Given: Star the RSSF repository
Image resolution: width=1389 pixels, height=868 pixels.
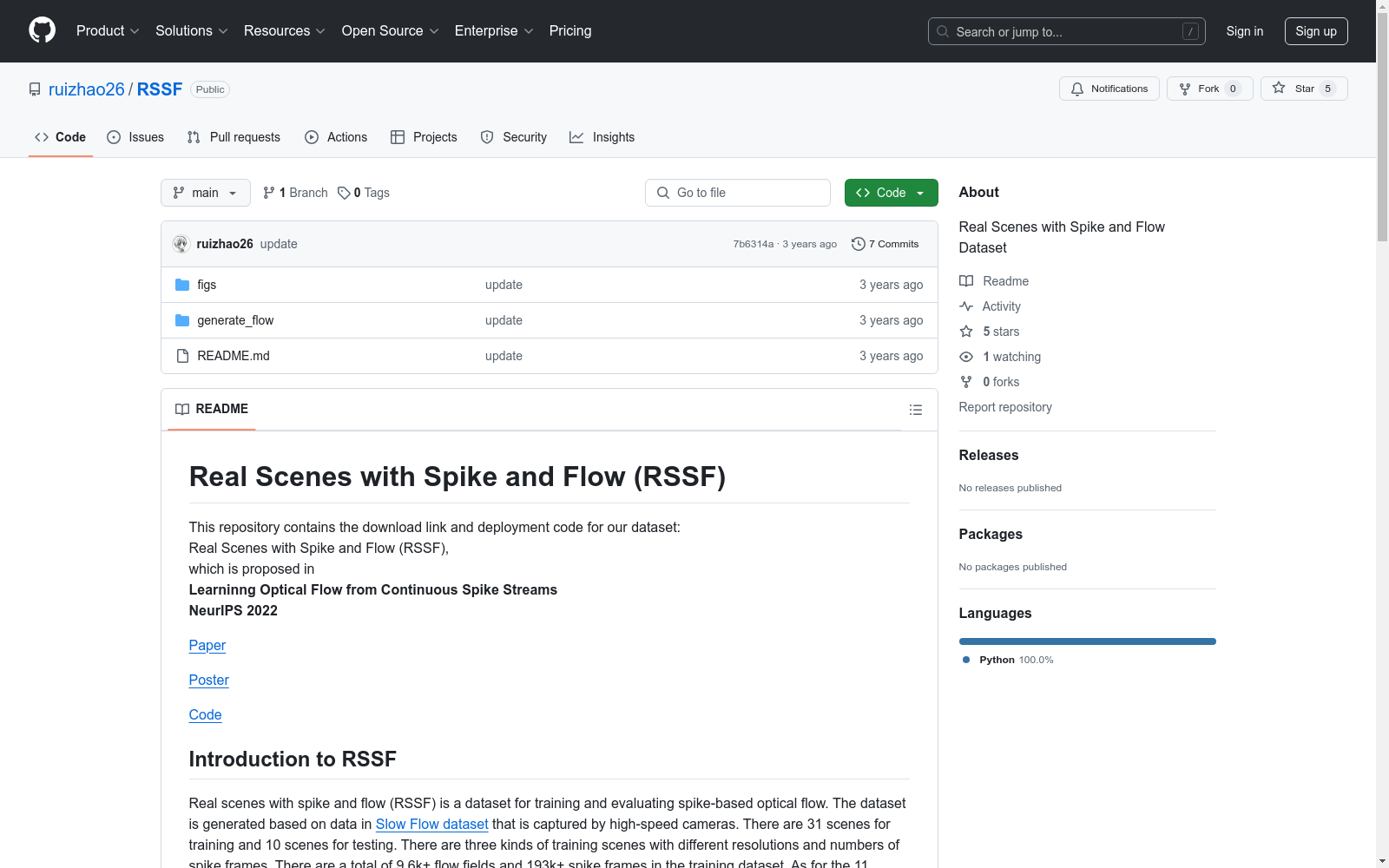Looking at the screenshot, I should pos(1304,89).
